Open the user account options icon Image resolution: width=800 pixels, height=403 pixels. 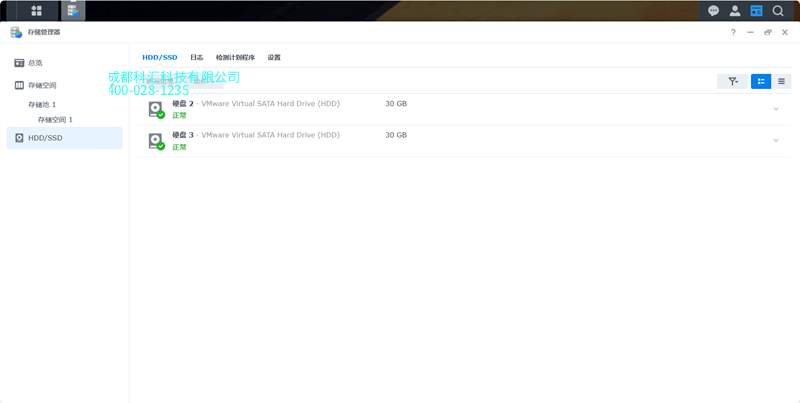click(735, 11)
